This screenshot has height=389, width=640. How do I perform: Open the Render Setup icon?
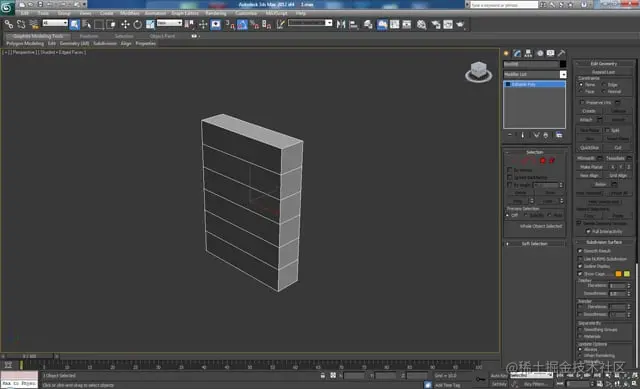[436, 25]
